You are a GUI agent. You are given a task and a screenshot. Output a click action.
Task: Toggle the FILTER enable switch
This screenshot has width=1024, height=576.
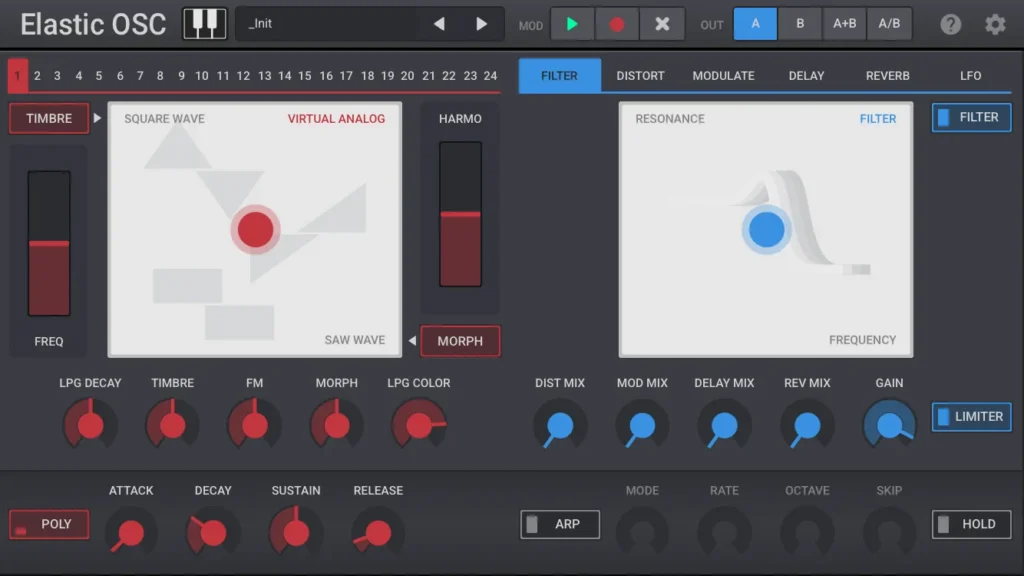[x=971, y=118]
